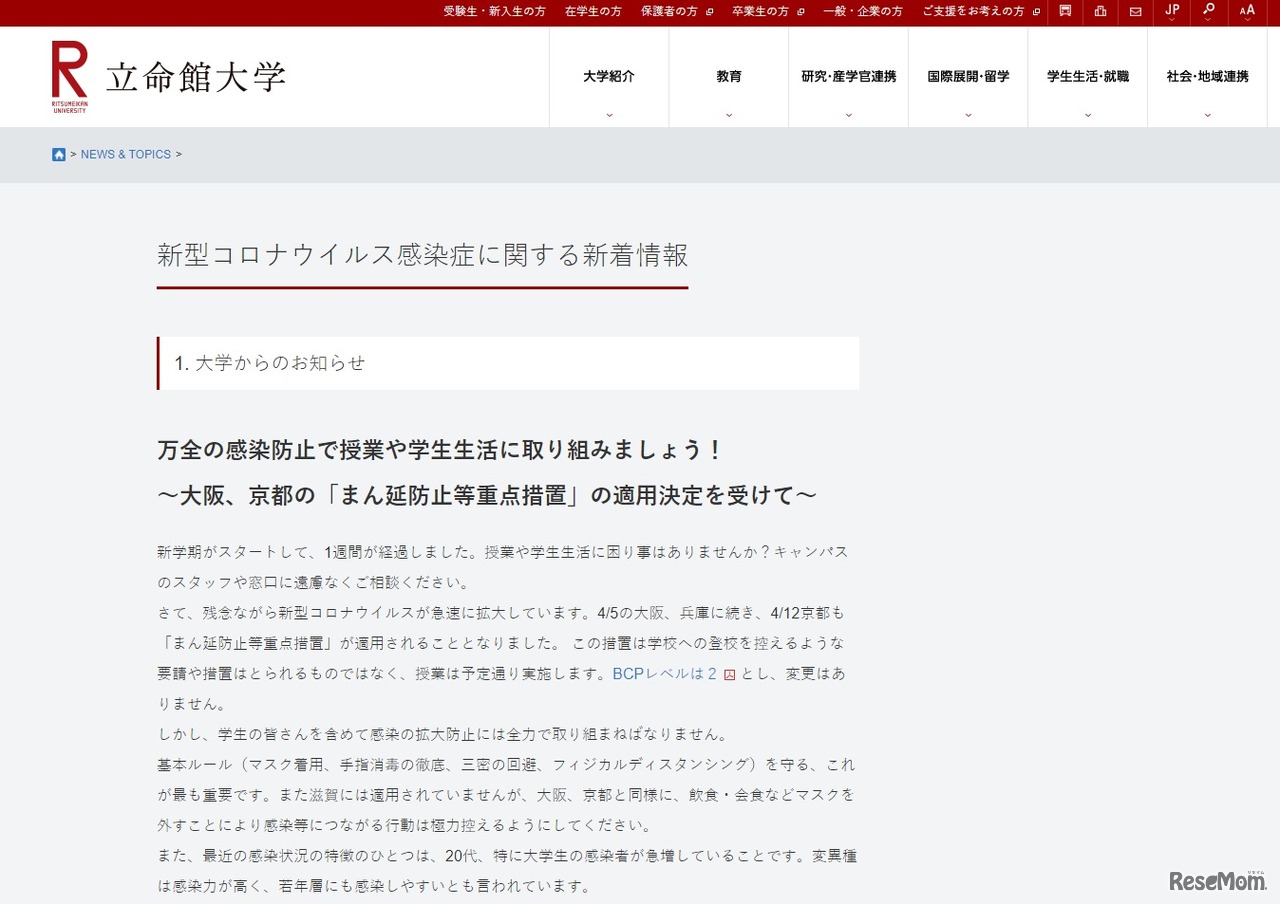Viewport: 1280px width, 904px height.
Task: Click the external-link icon beside BCPレベルは2
Action: point(729,674)
